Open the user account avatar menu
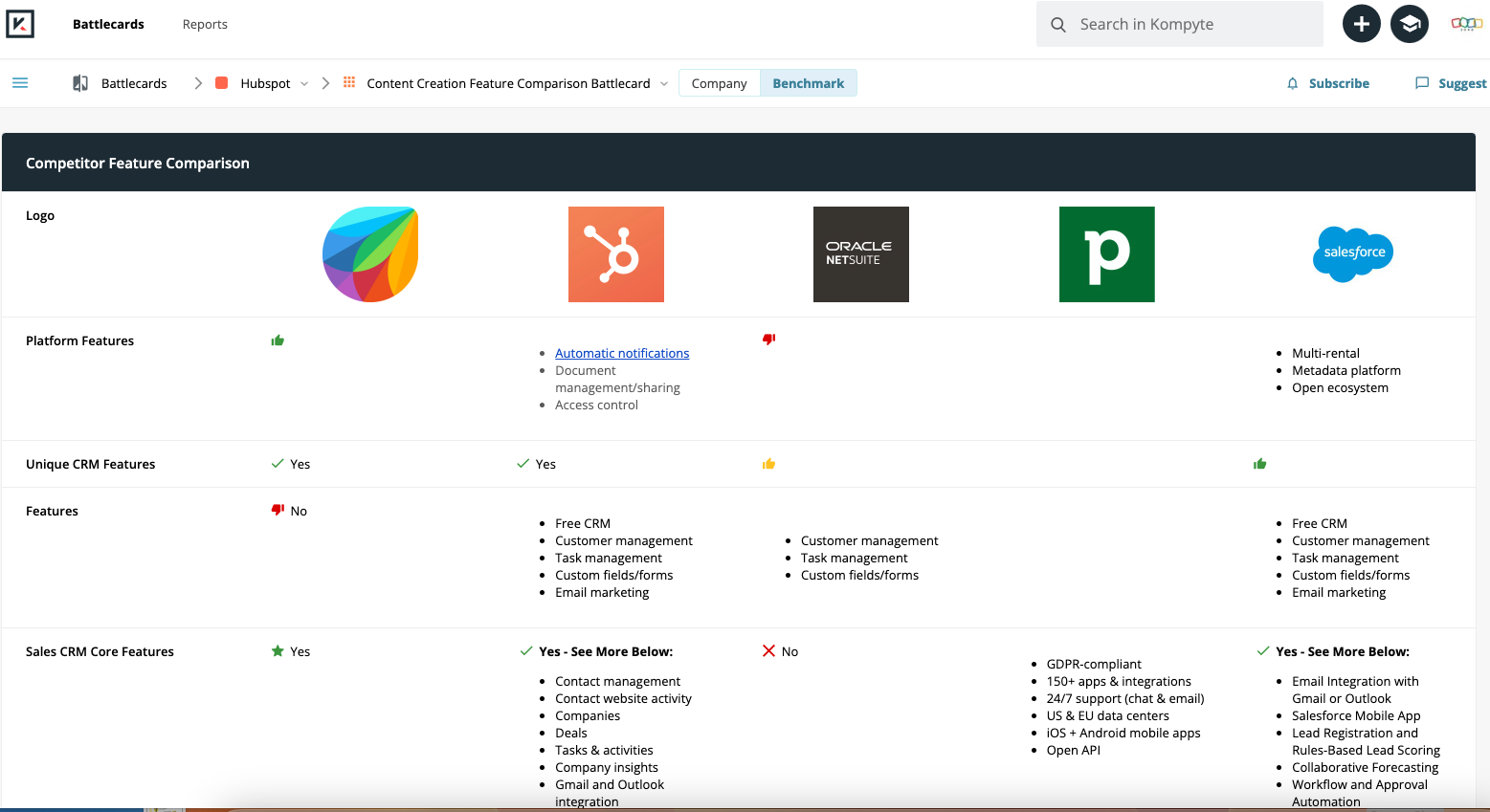 click(1466, 24)
